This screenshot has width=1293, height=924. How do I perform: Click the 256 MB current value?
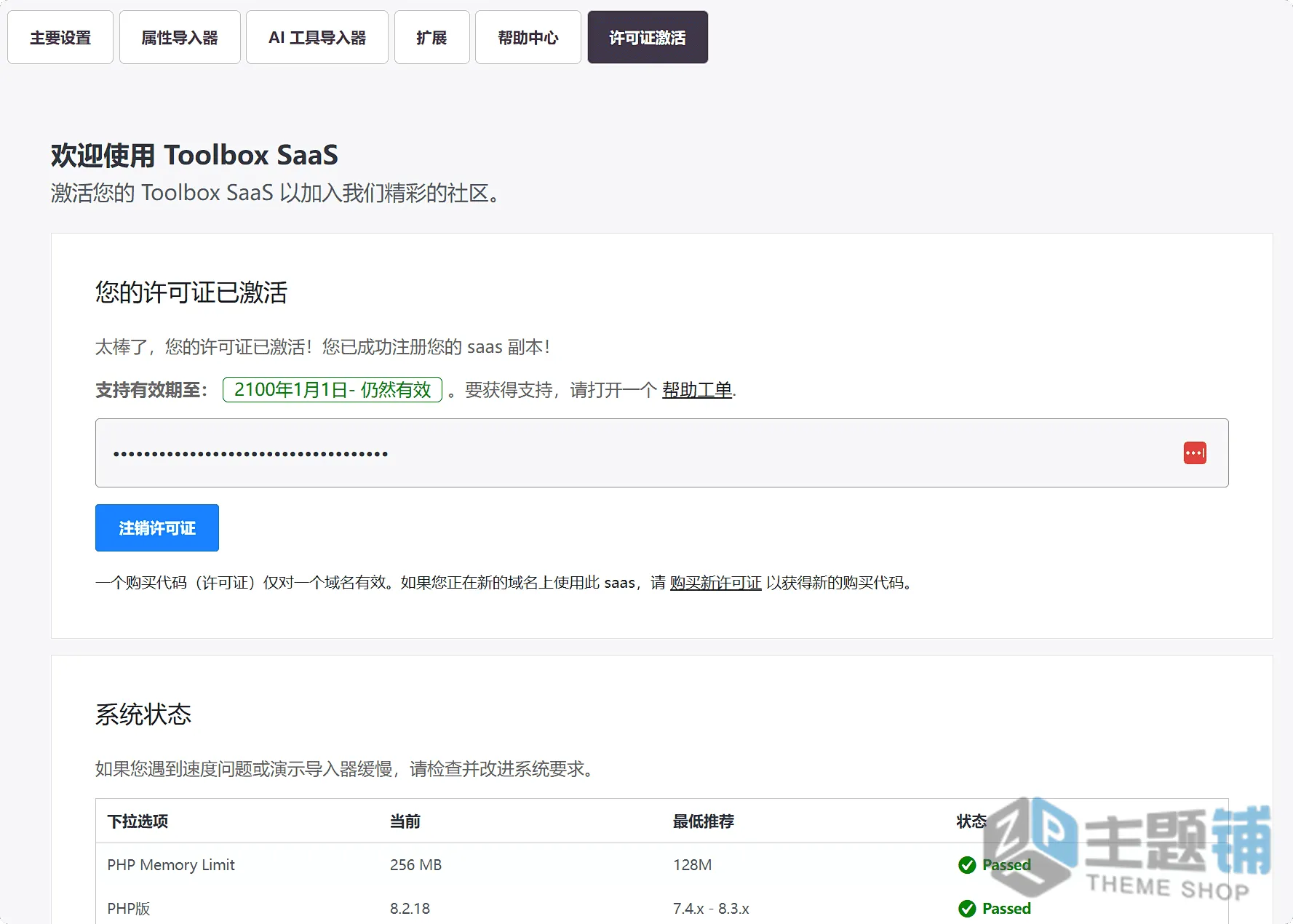pyautogui.click(x=415, y=865)
